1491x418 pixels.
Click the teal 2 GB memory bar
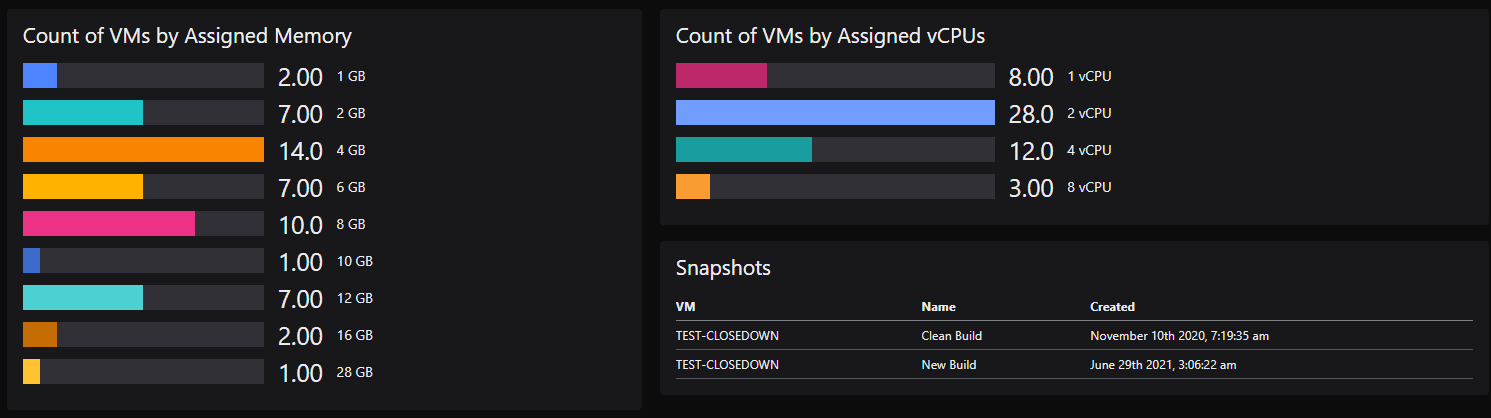(x=83, y=113)
